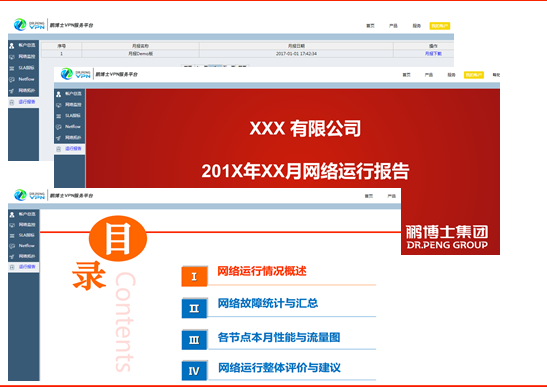The image size is (547, 387).
Task: Click the Netflow chat icon in contents window sidebar
Action: click(x=12, y=246)
